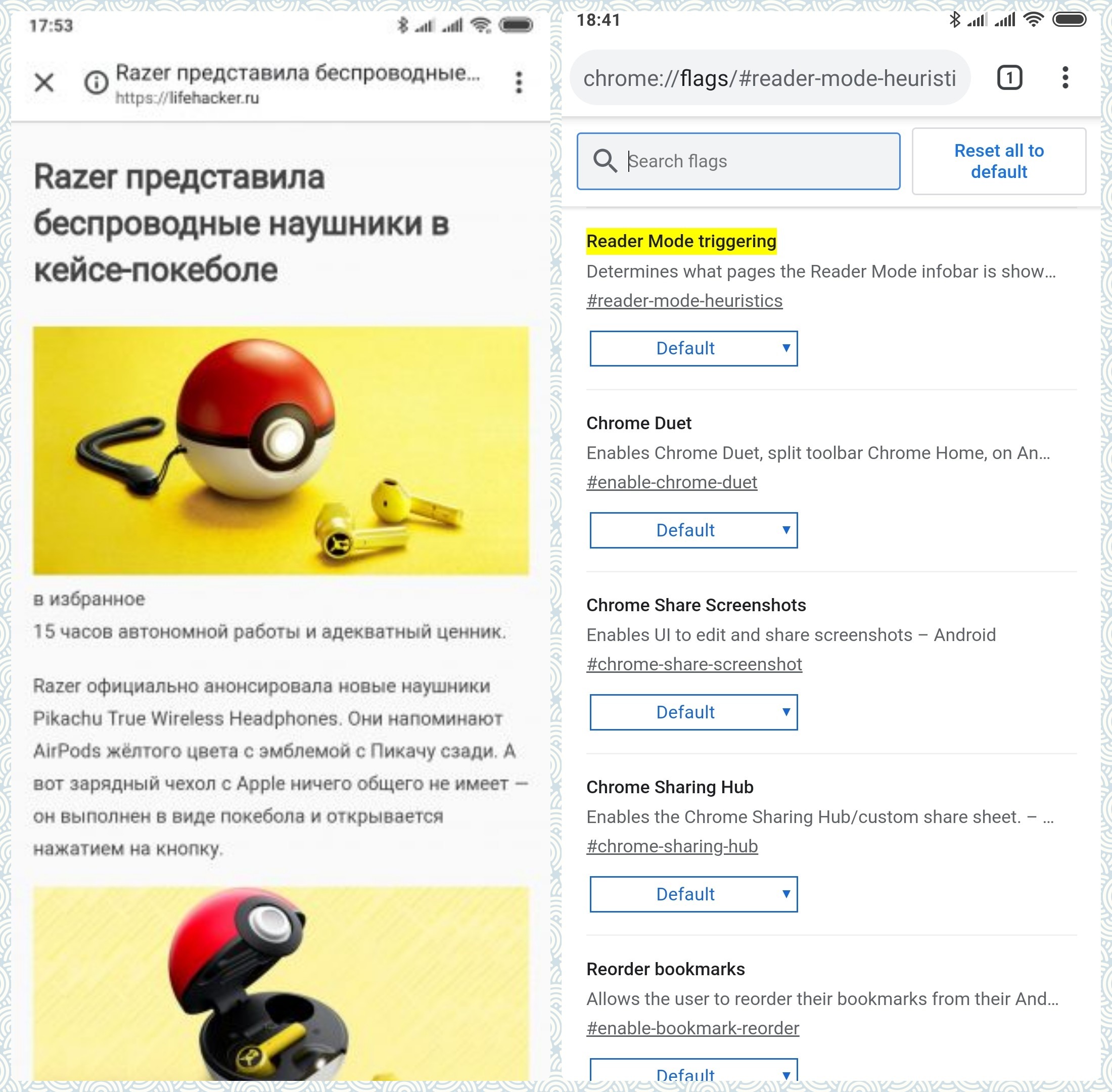Tap the battery icon in the right status bar
Image resolution: width=1112 pixels, height=1092 pixels.
click(x=1070, y=20)
